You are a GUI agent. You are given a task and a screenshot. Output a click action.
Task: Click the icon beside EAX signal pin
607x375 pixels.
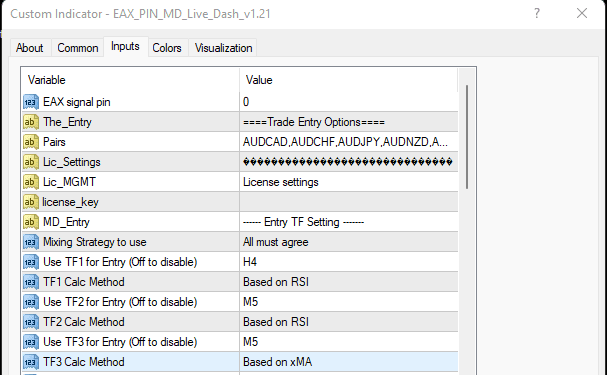tap(31, 102)
